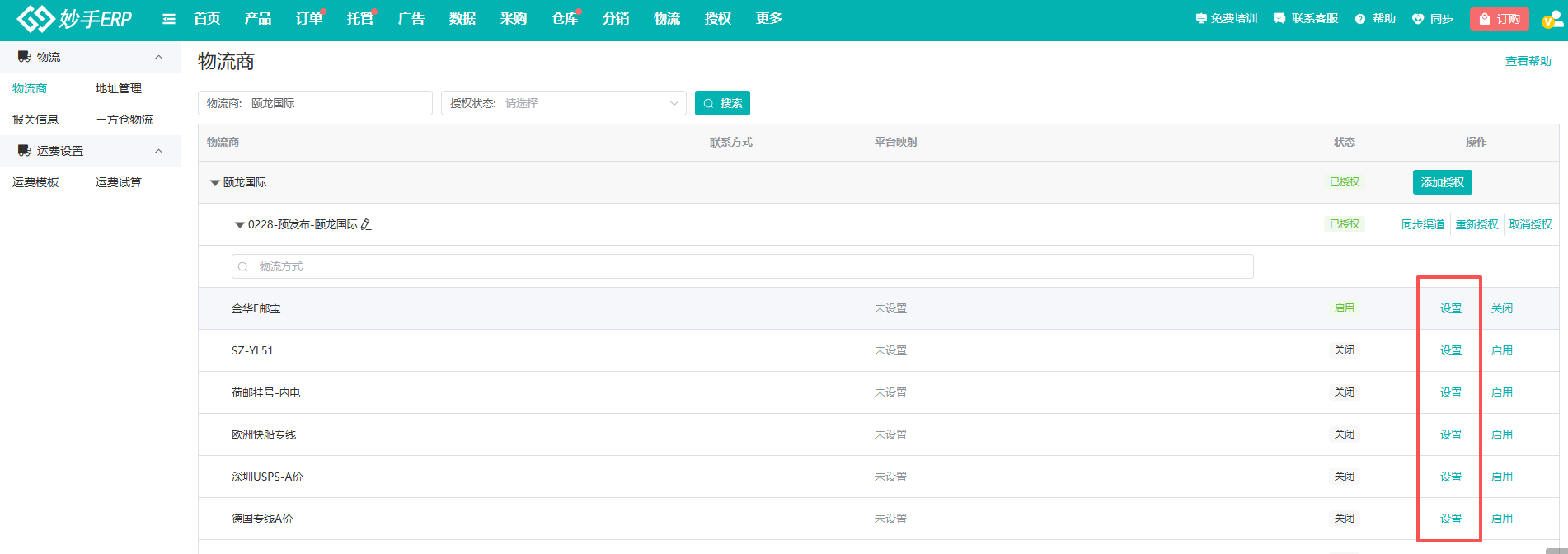
Task: Disable 金华E邮宝 via 关闭 link
Action: coord(1501,308)
